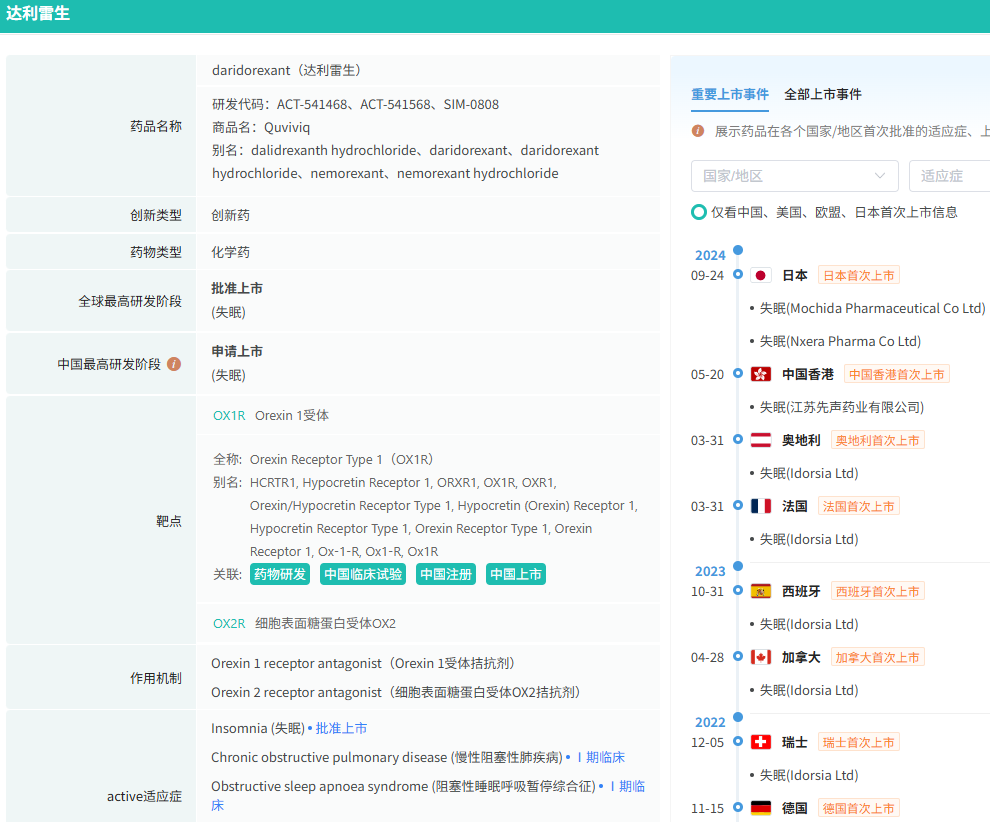Viewport: 990px width, 822px height.
Task: Click the Canada flag icon
Action: coord(761,657)
